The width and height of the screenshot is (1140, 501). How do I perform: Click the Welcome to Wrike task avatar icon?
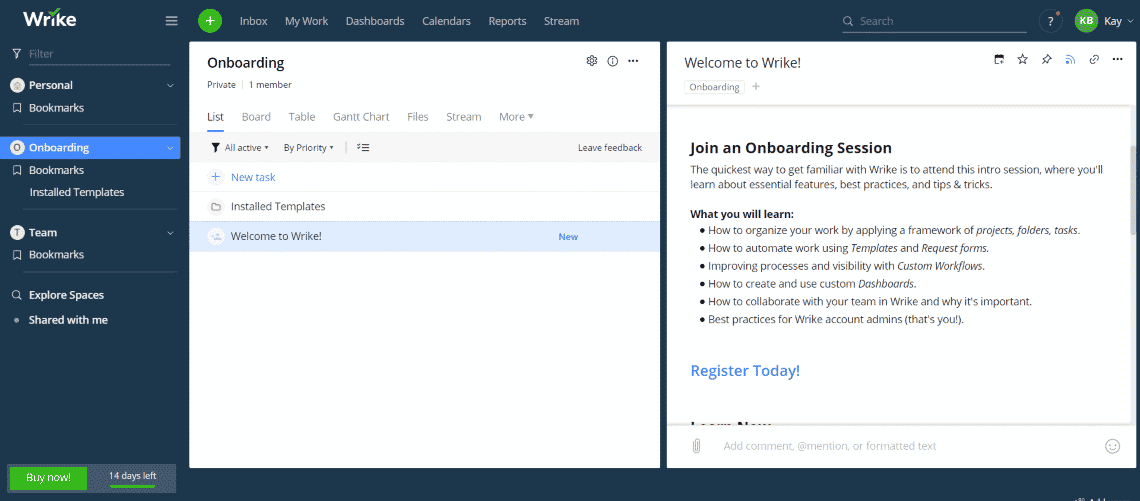(215, 236)
